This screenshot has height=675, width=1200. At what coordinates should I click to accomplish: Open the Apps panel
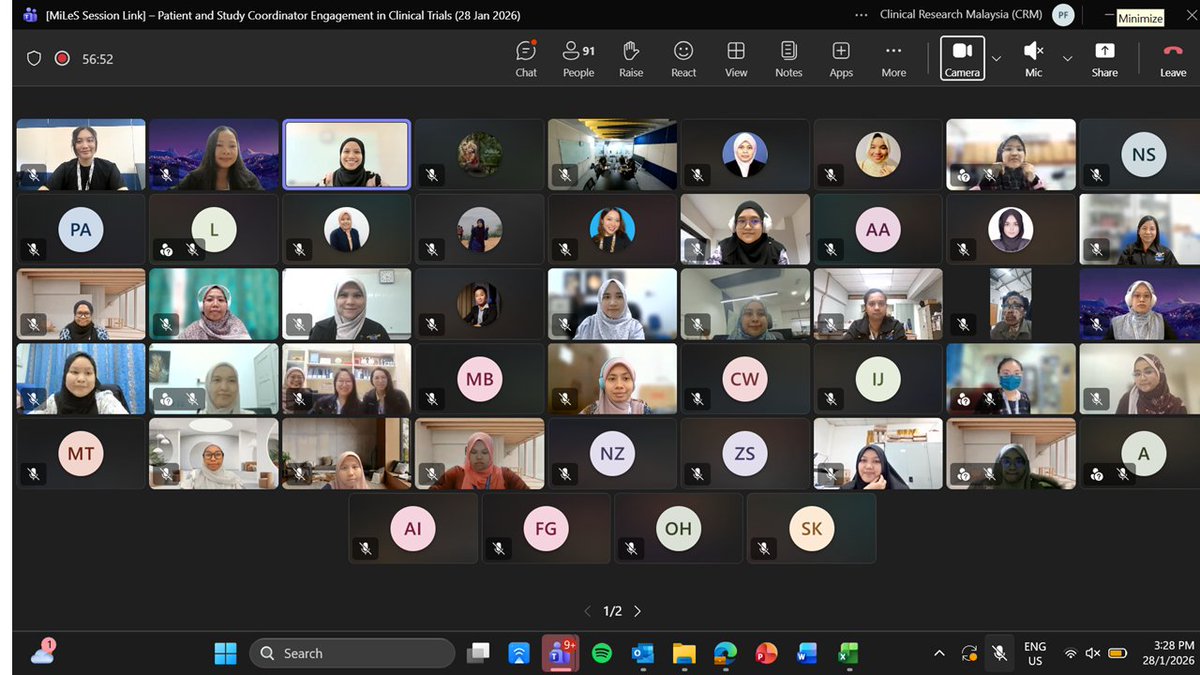(840, 58)
